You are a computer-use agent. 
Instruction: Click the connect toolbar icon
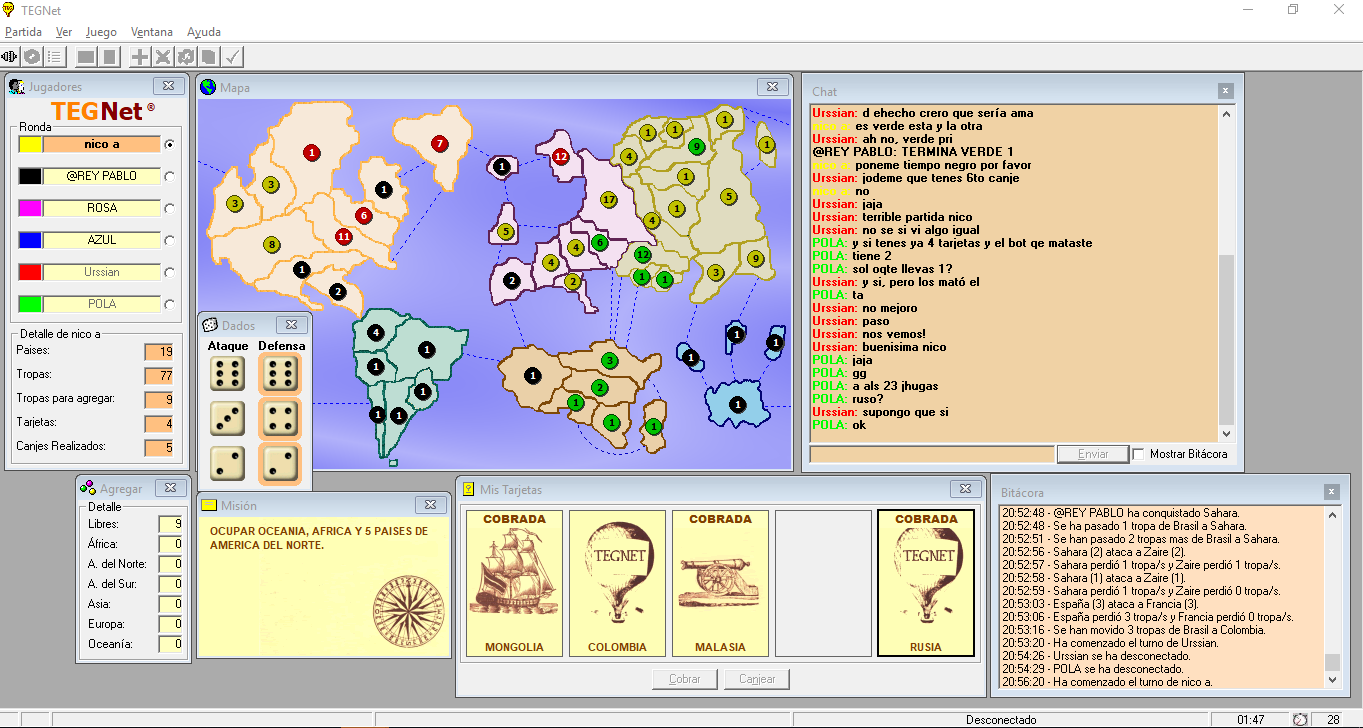tap(10, 57)
